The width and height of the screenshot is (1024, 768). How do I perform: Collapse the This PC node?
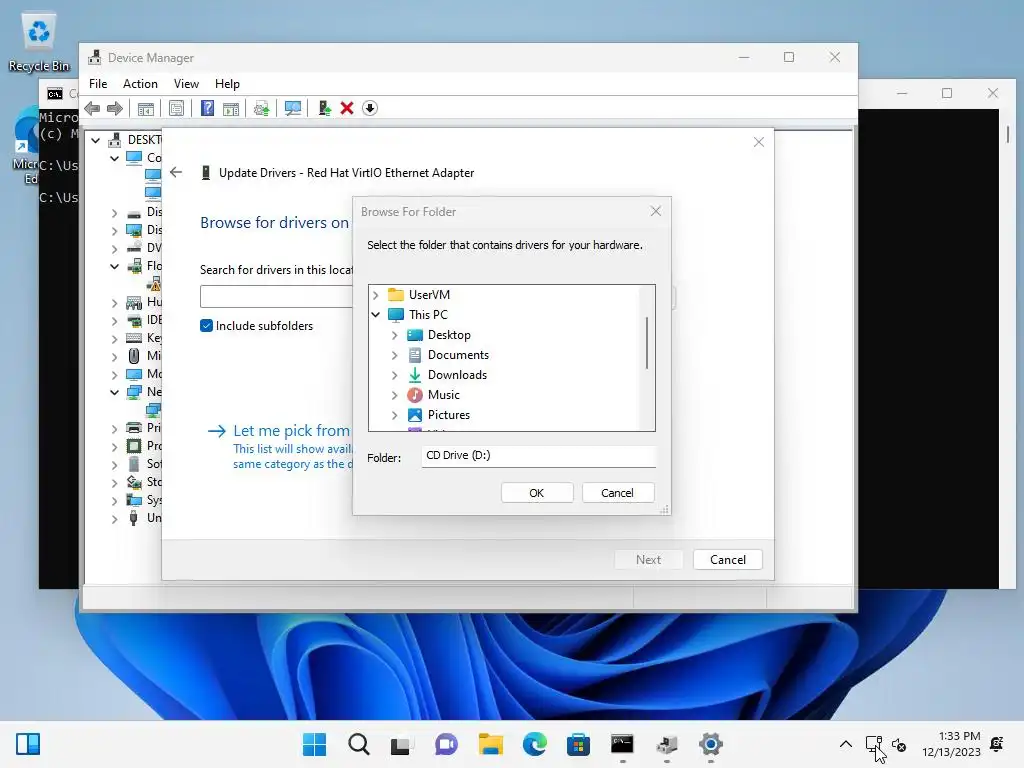pos(376,315)
